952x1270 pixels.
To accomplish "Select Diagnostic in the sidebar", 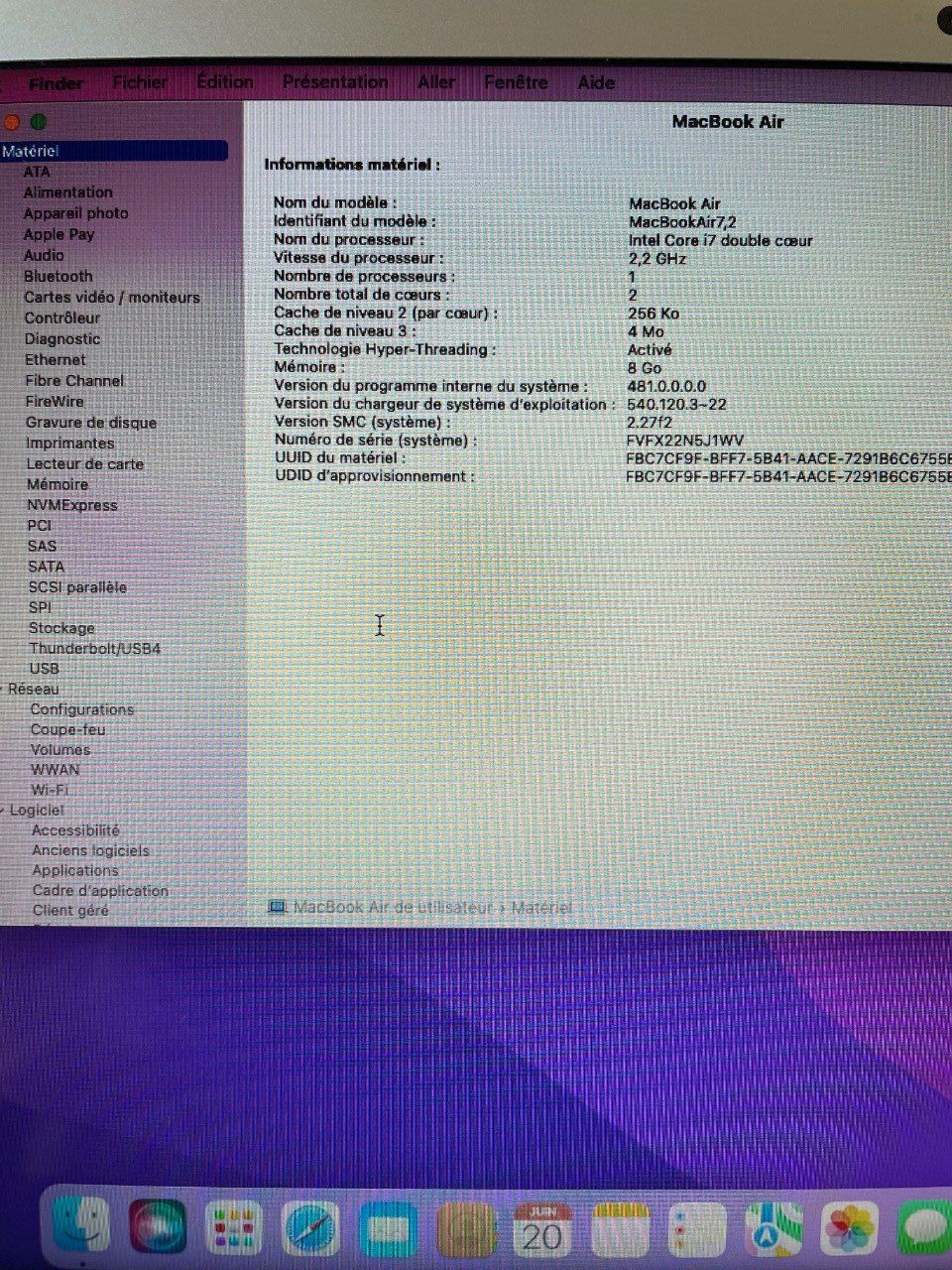I will (62, 338).
